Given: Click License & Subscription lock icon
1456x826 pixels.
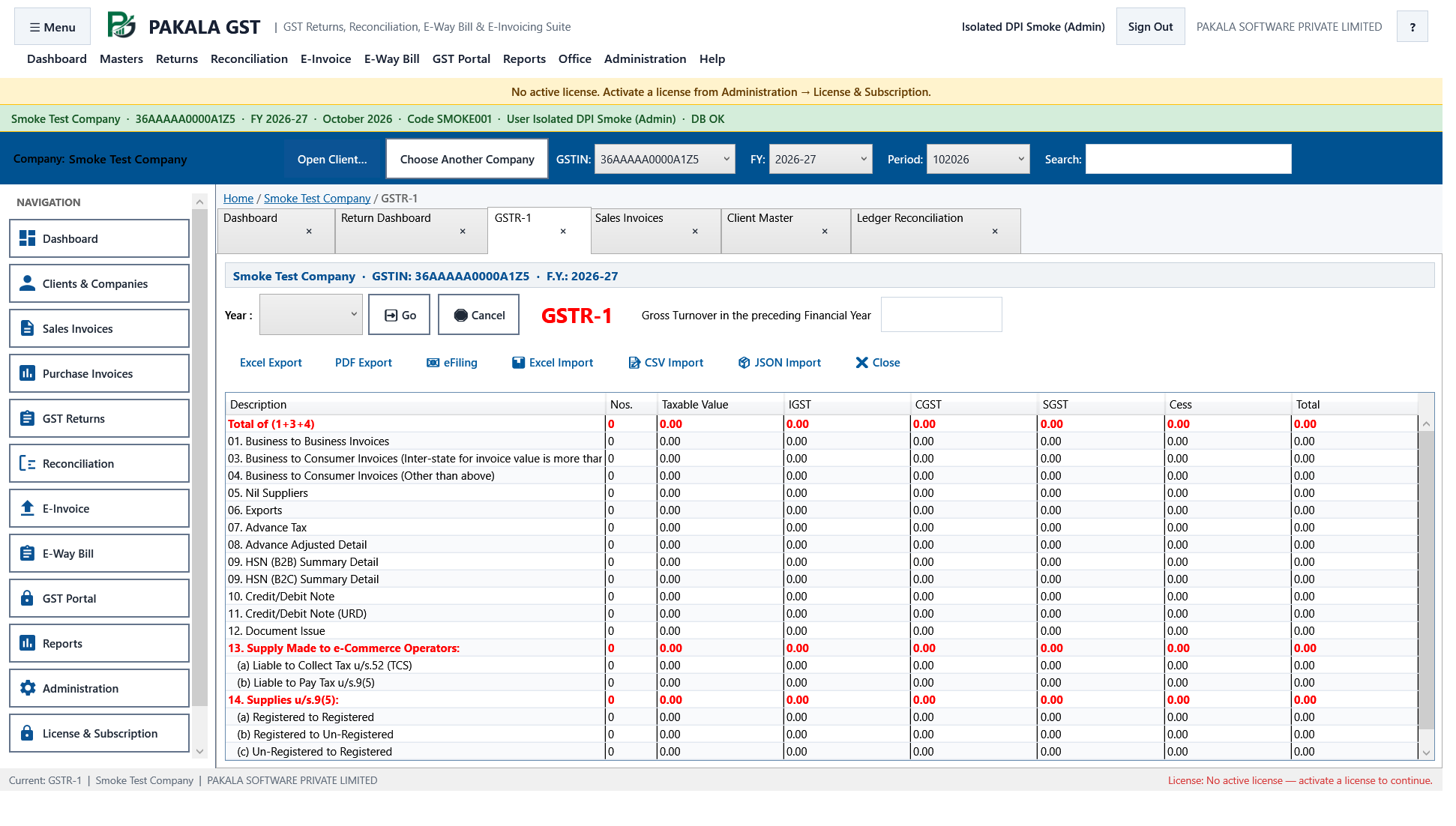Looking at the screenshot, I should click(27, 733).
